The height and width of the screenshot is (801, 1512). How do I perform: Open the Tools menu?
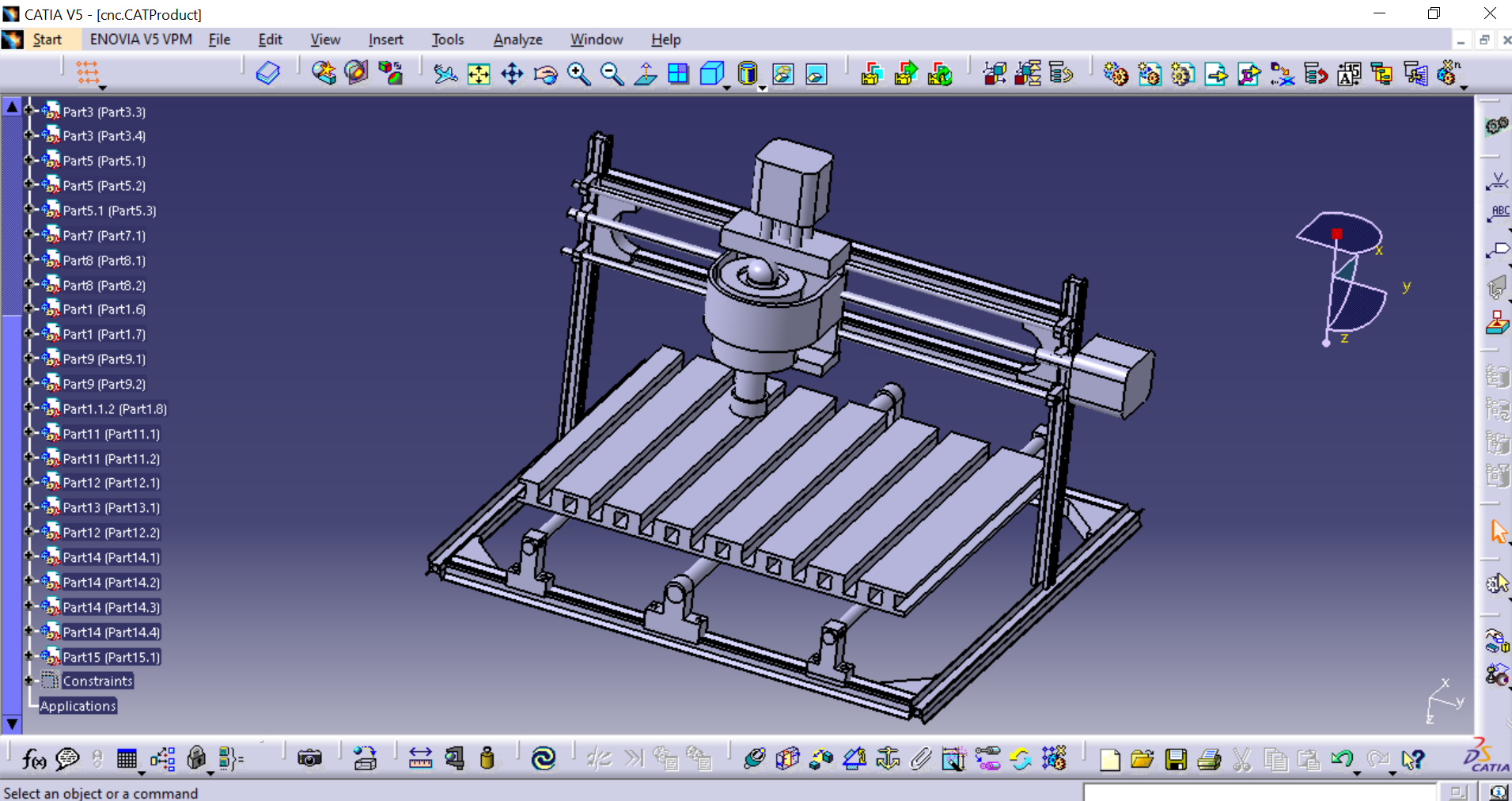tap(448, 40)
